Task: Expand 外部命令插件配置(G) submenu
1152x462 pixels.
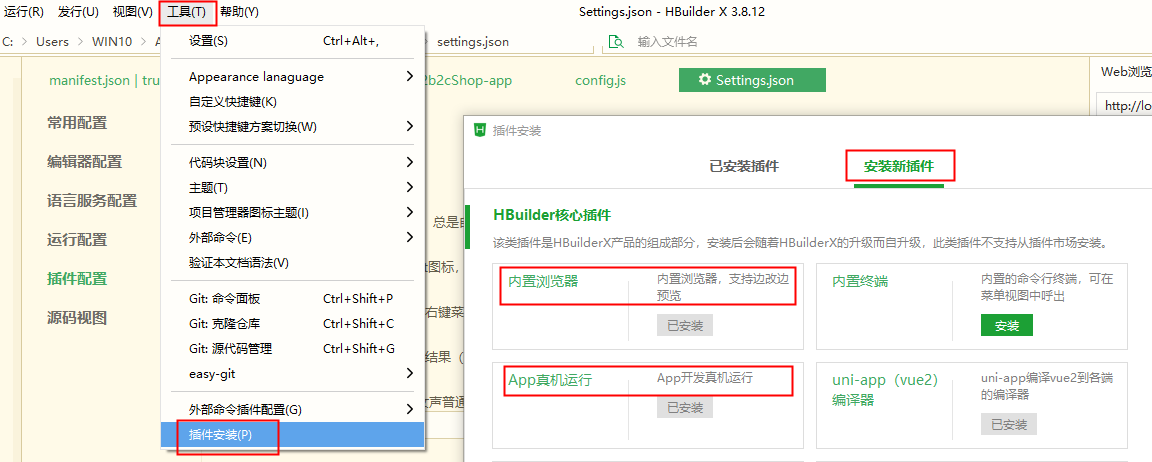Action: coord(292,409)
